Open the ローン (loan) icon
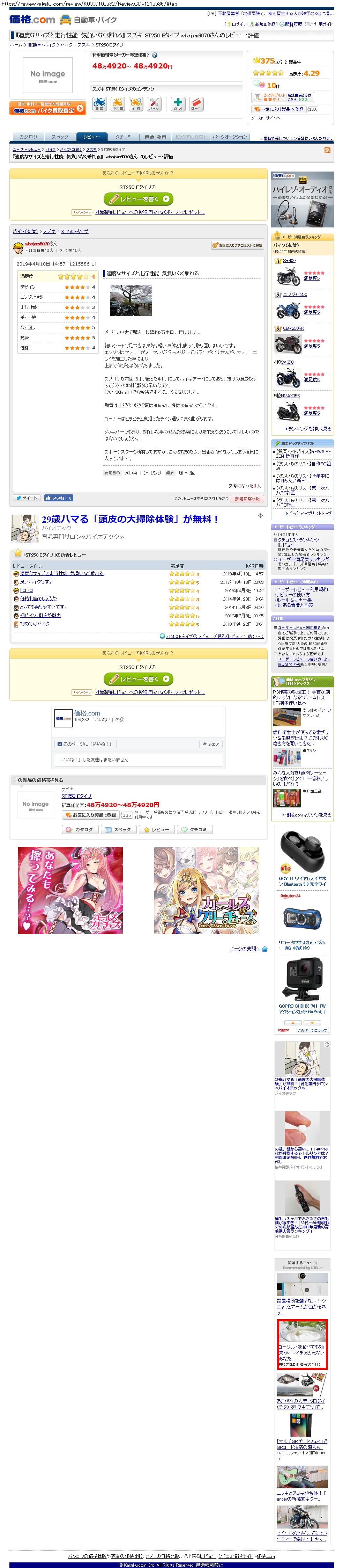343x1568 pixels. (x=196, y=104)
